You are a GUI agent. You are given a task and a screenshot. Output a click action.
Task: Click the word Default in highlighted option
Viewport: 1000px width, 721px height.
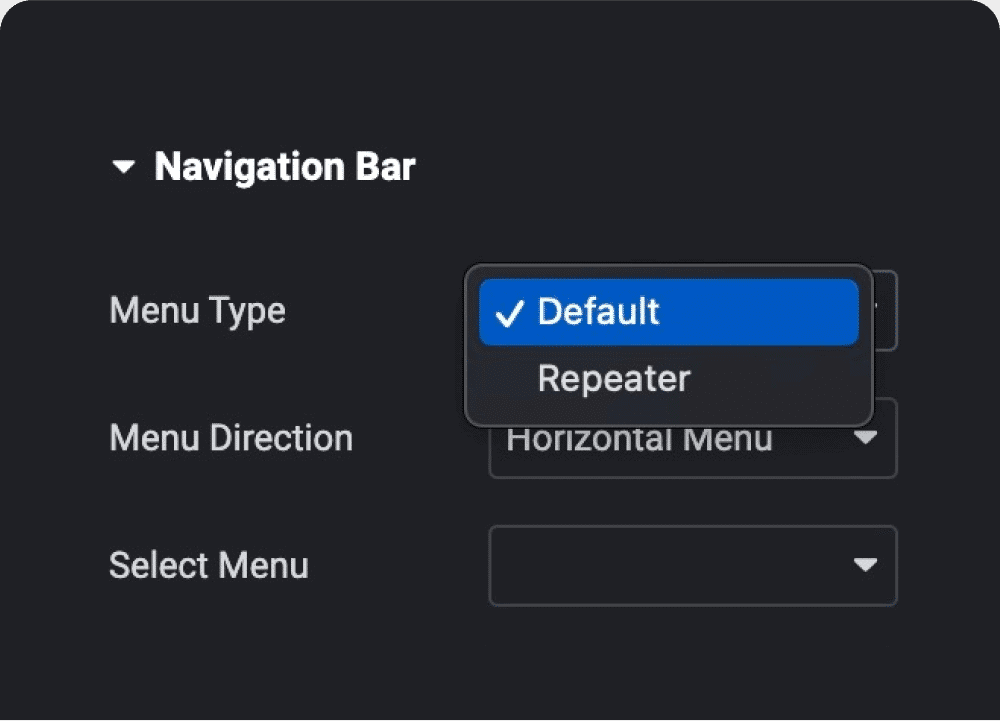click(x=598, y=312)
